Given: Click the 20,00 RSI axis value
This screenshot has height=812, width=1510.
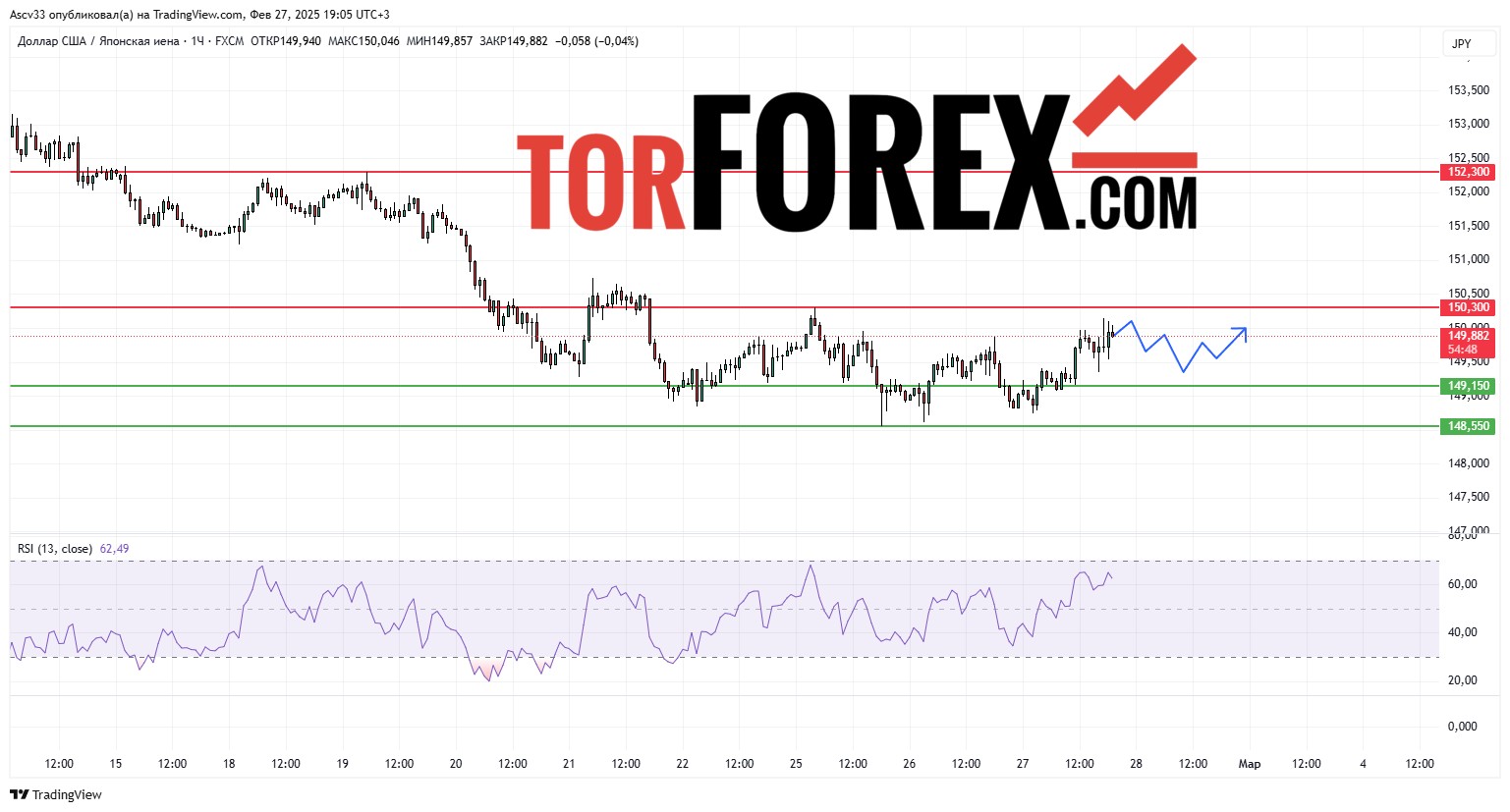Looking at the screenshot, I should click(x=1463, y=680).
